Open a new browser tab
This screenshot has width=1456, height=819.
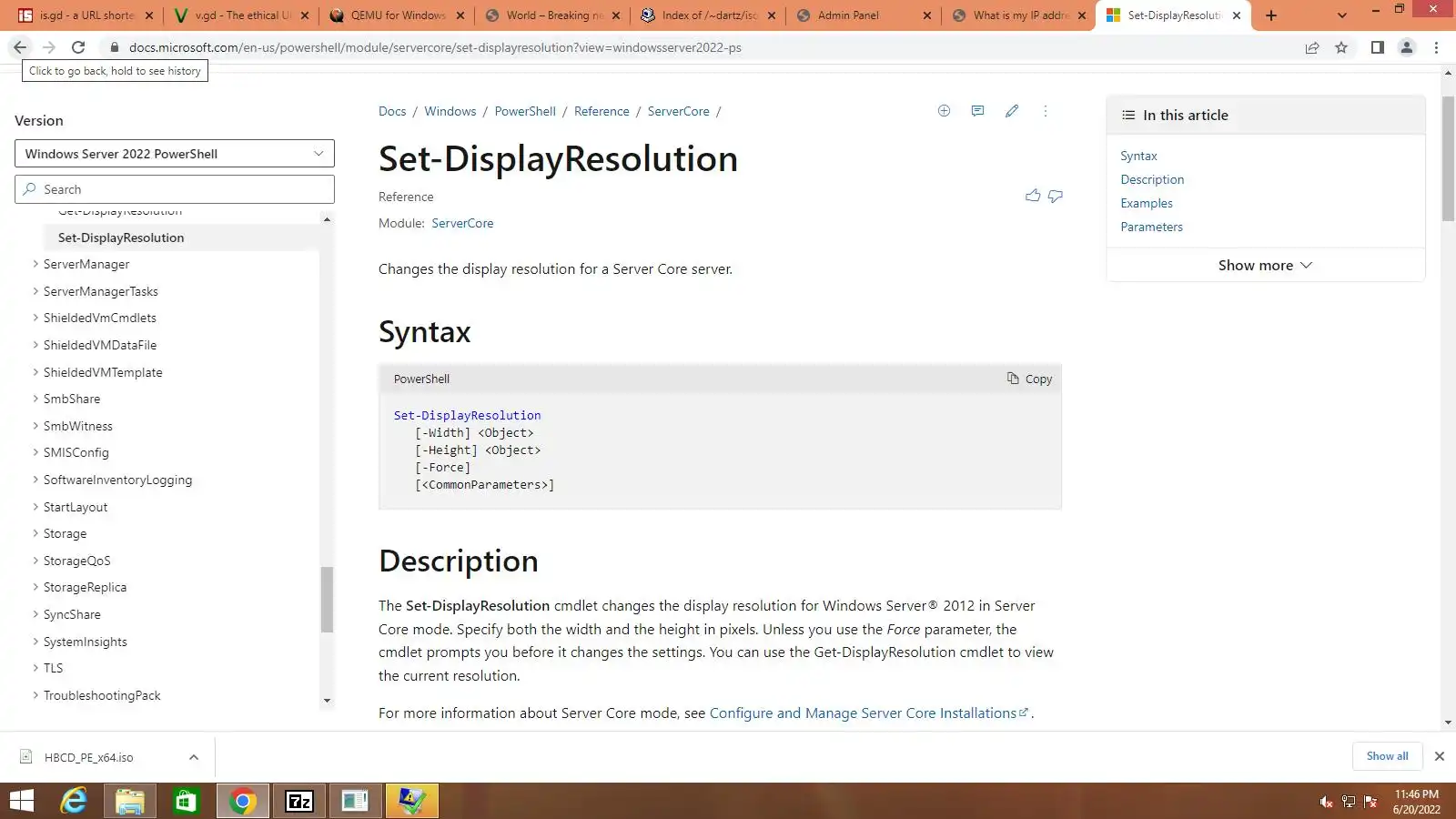click(1271, 15)
